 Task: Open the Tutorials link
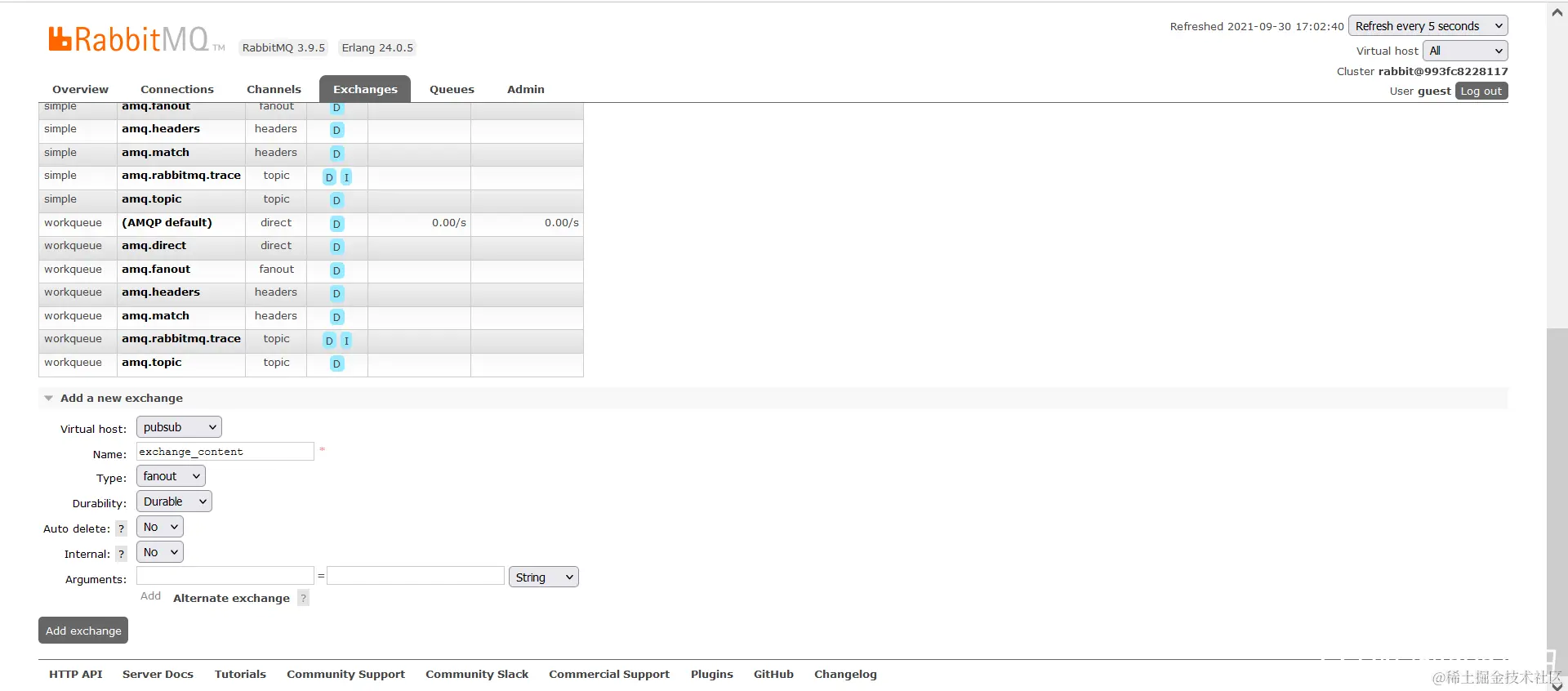click(240, 674)
